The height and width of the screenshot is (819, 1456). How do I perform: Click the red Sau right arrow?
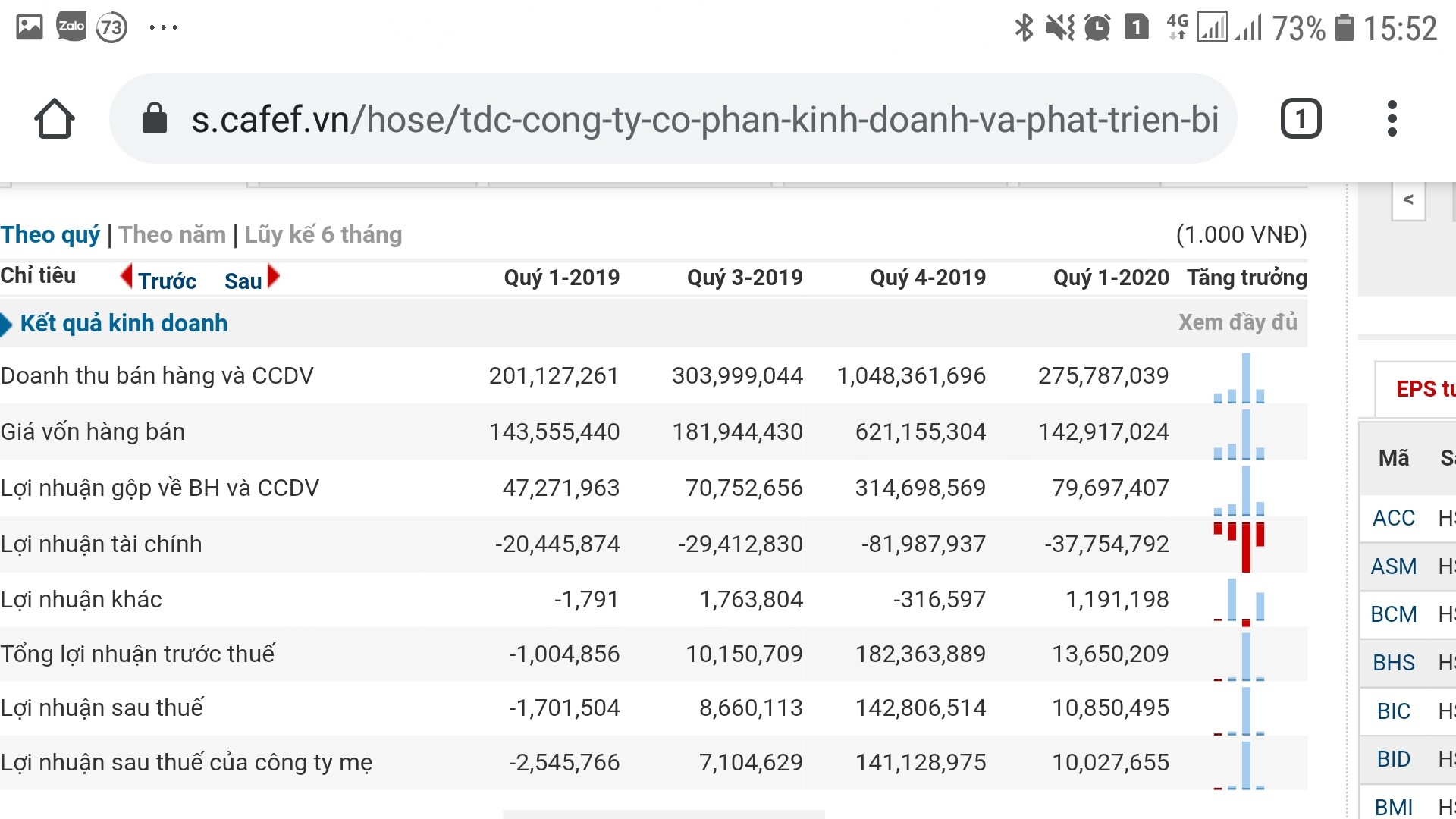click(x=274, y=277)
